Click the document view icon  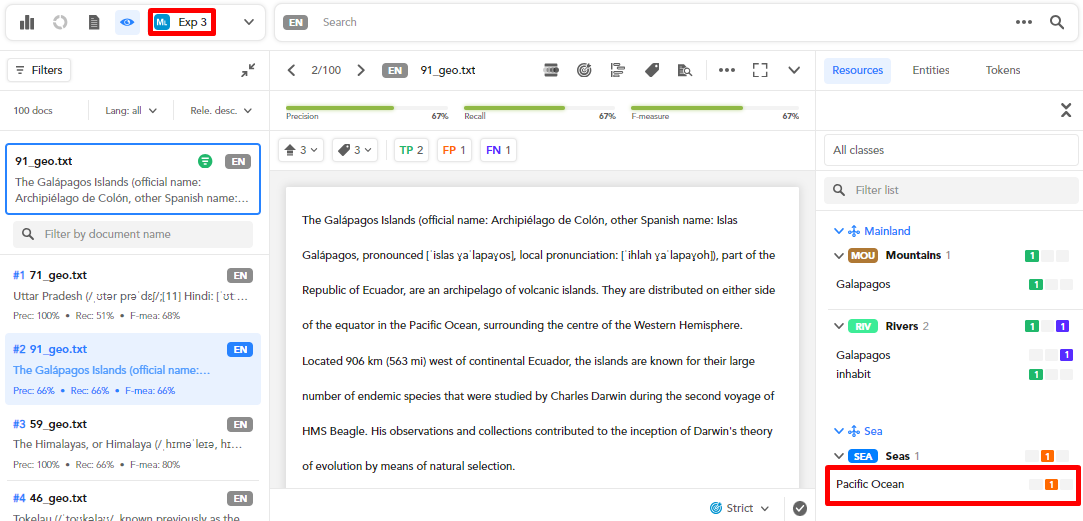pos(94,22)
